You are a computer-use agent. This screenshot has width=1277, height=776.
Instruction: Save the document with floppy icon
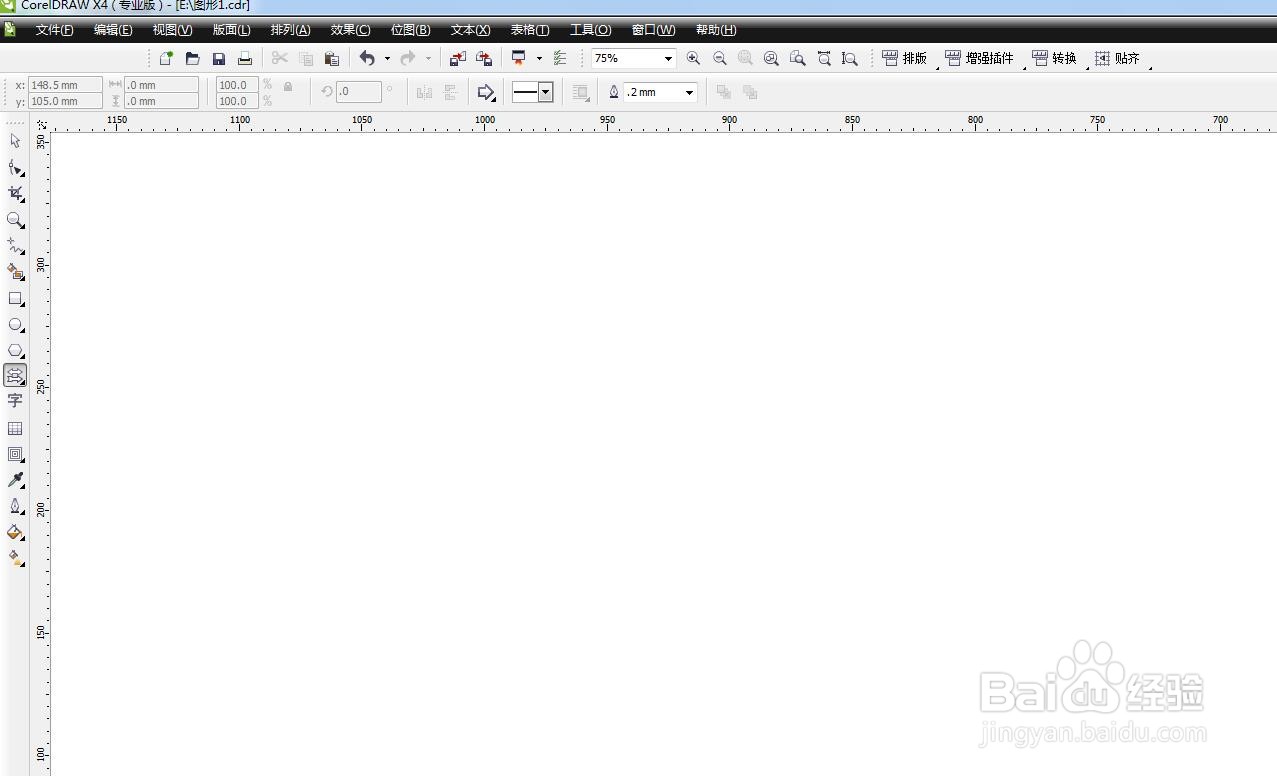tap(218, 59)
